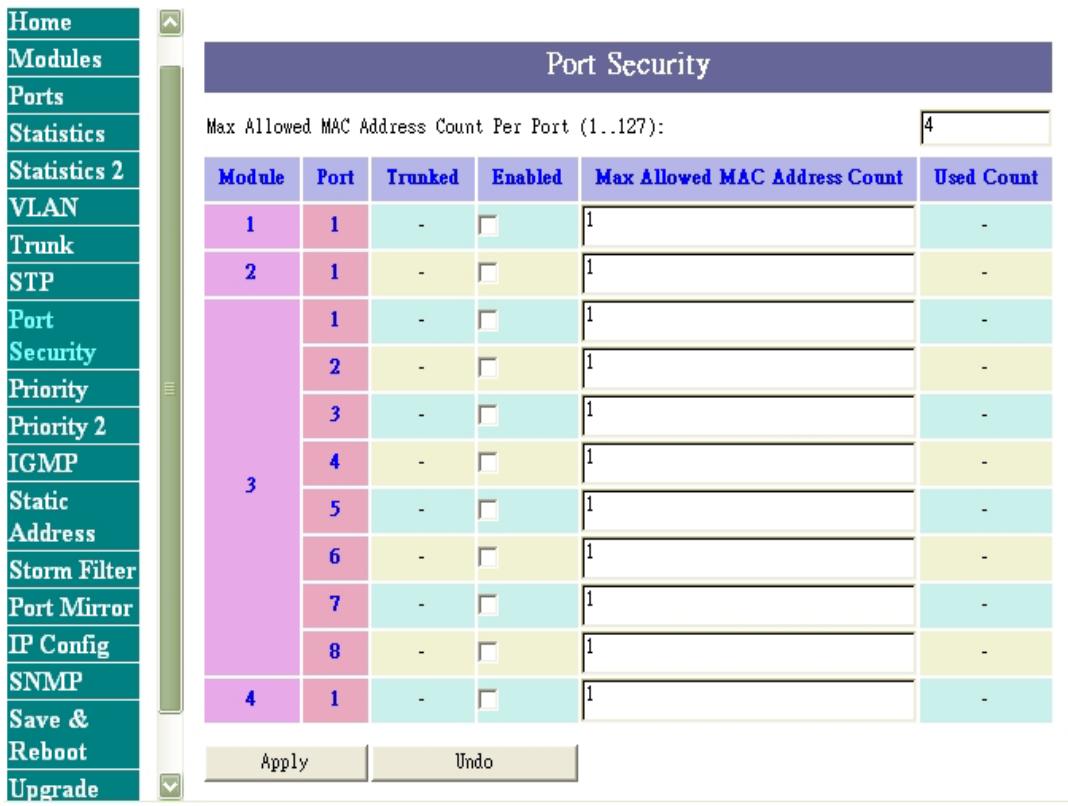Focus MAC count field for module 3 port 7
Image resolution: width=1068 pixels, height=806 pixels.
[x=749, y=605]
